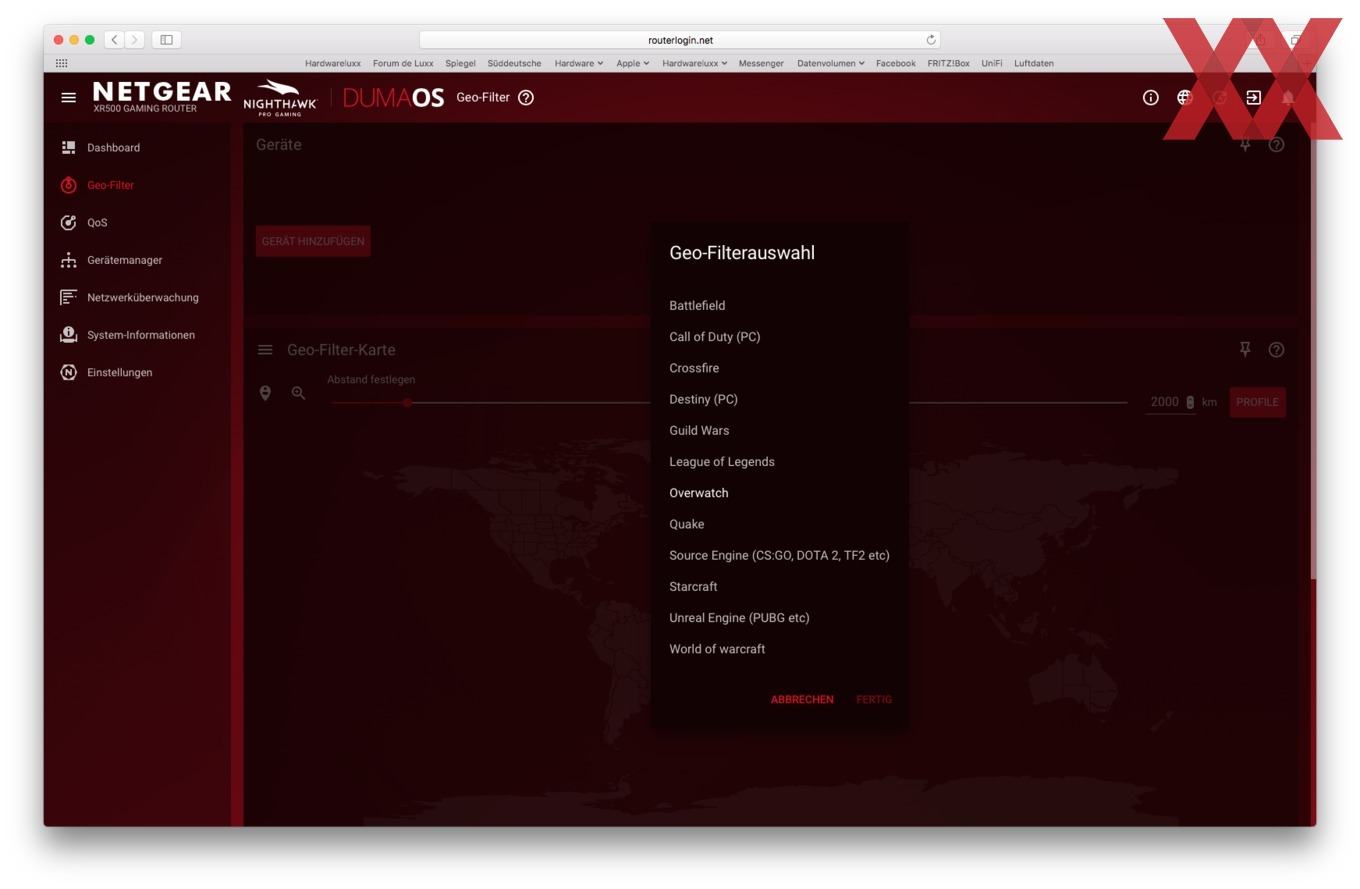Open the Süddeutsche bookmark
The height and width of the screenshot is (889, 1360).
[514, 63]
